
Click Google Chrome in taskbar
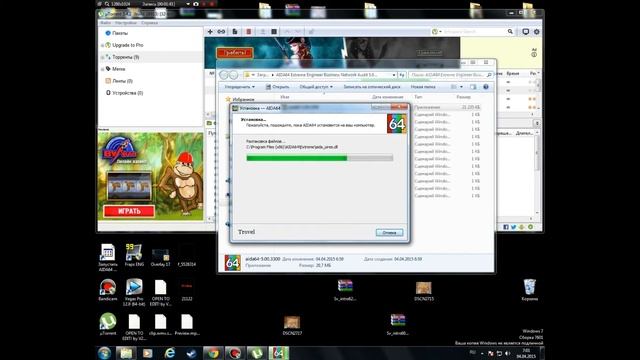click(x=213, y=353)
